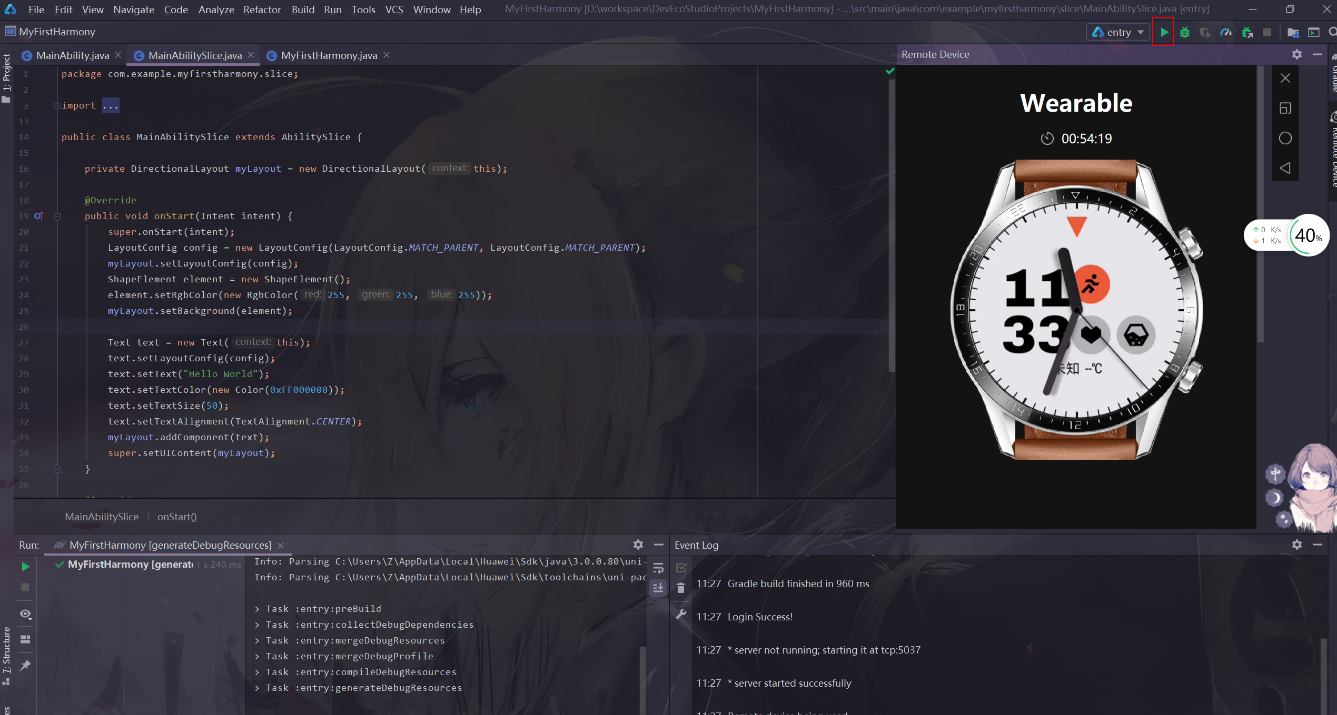Viewport: 1337px width, 715px height.
Task: Click the Run panel stop square
Action: 26,587
